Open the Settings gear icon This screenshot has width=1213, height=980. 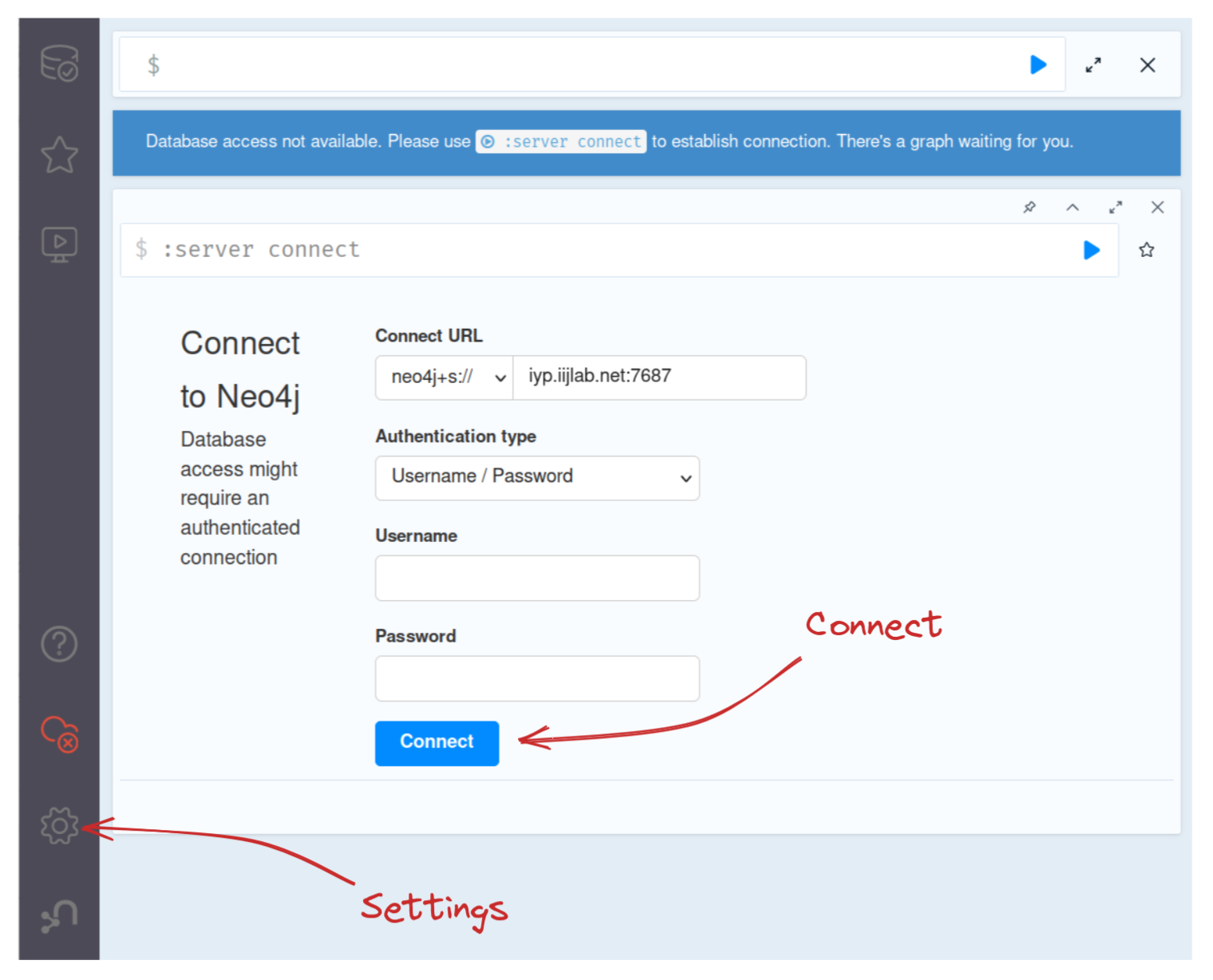[59, 825]
